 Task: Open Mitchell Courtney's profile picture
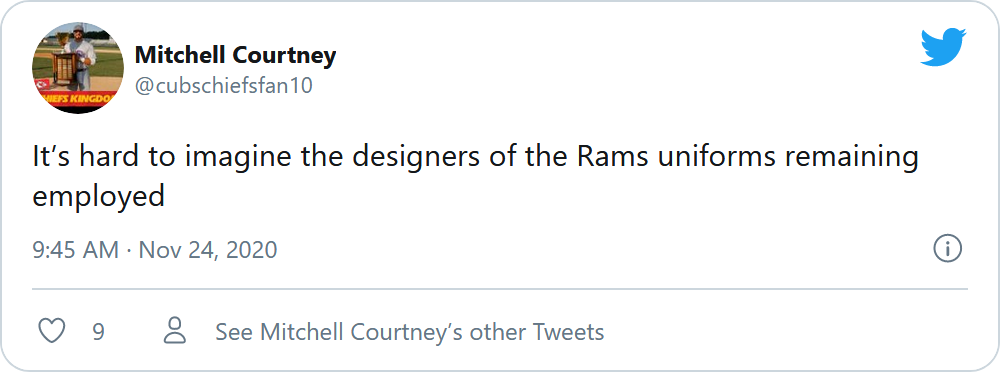77,68
